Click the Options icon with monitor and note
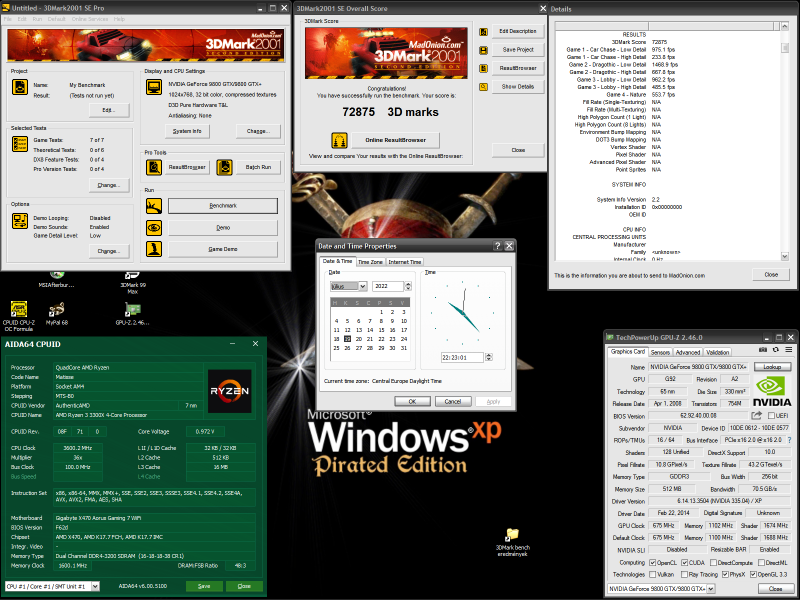This screenshot has height=600, width=800. 20,221
